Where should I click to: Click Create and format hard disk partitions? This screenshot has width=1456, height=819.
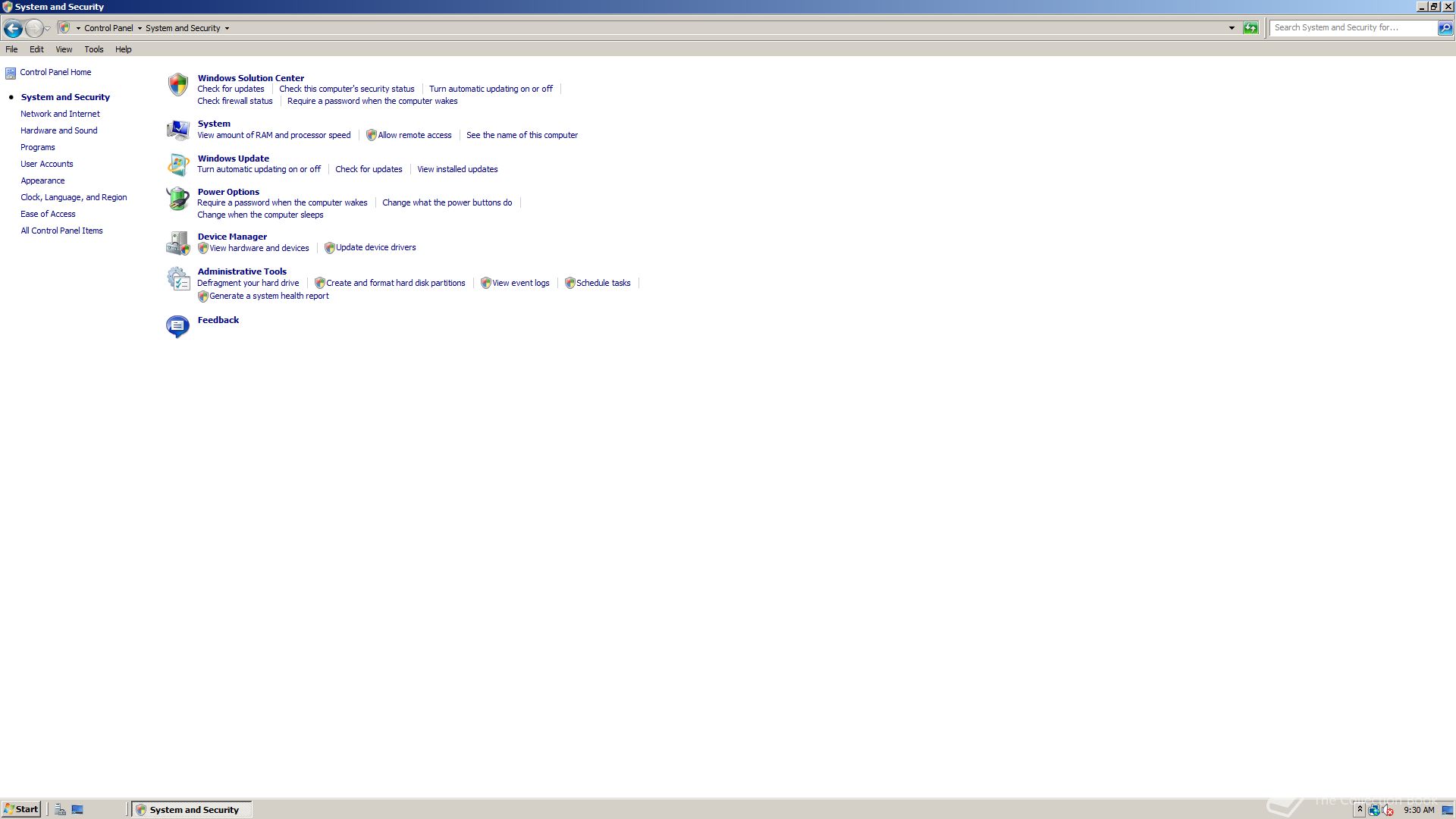(396, 284)
